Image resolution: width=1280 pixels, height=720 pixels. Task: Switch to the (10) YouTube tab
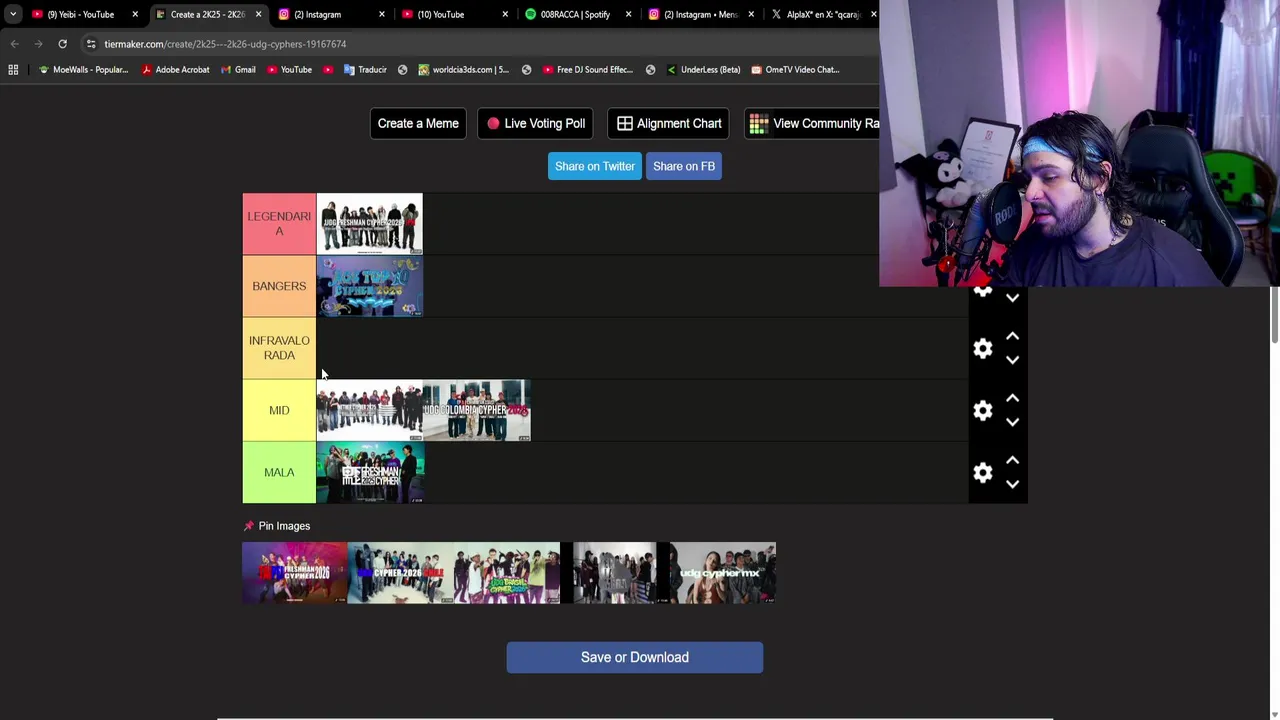click(454, 14)
